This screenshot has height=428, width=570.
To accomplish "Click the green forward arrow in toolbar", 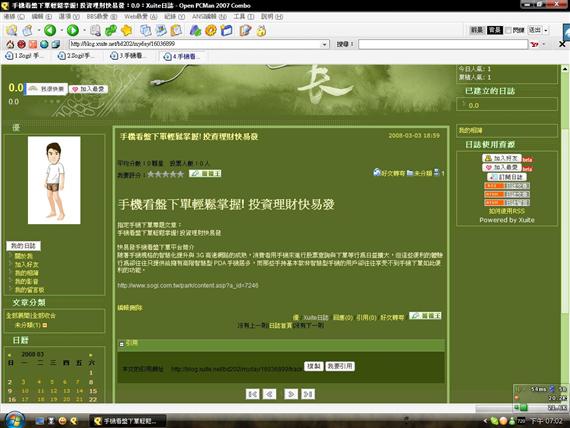I will pos(73,30).
